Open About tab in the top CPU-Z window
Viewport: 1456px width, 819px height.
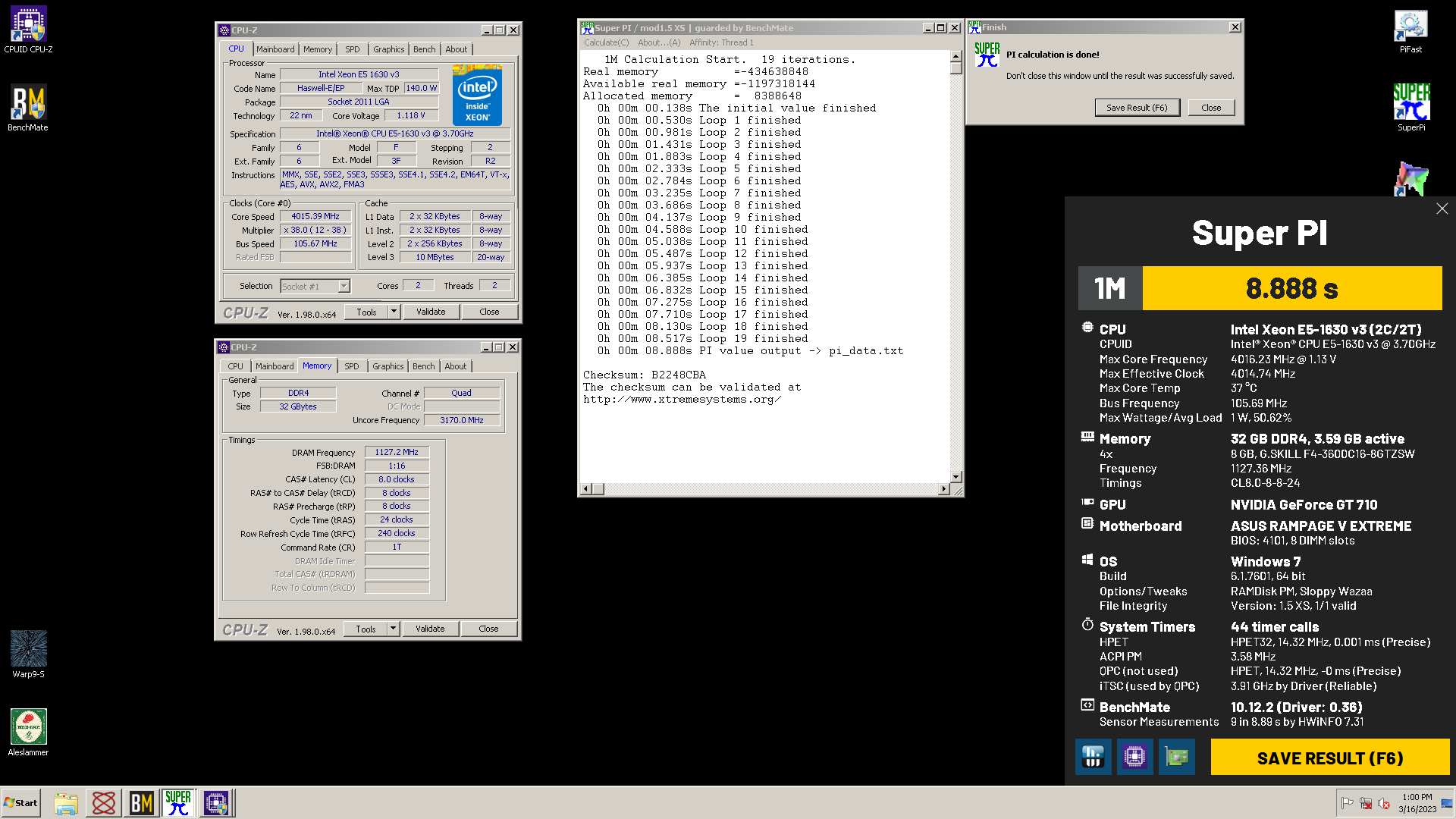(x=457, y=49)
